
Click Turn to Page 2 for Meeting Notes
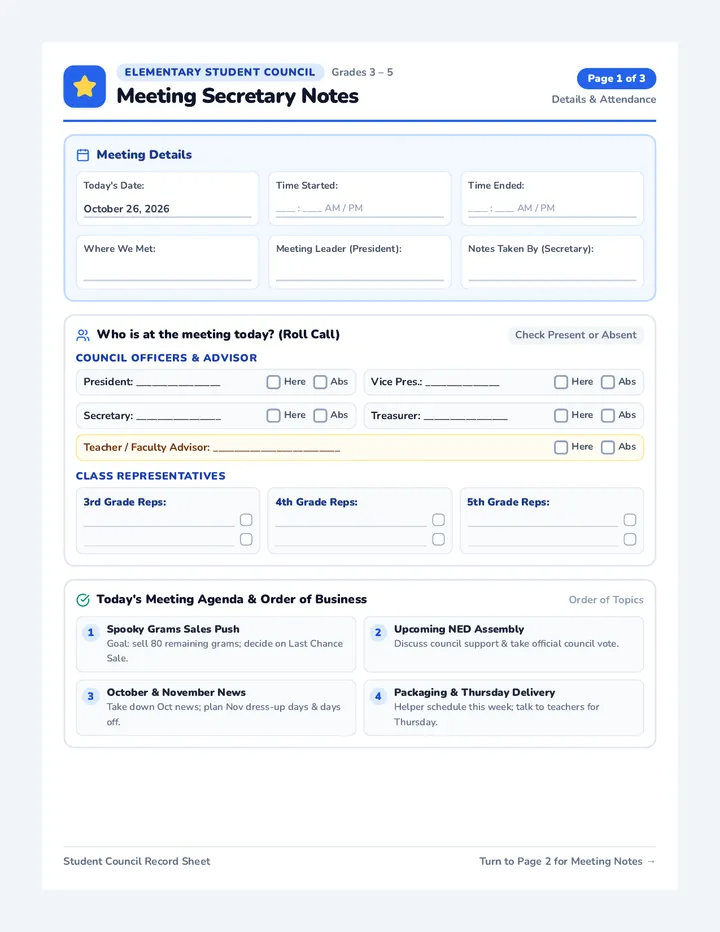[x=567, y=861]
